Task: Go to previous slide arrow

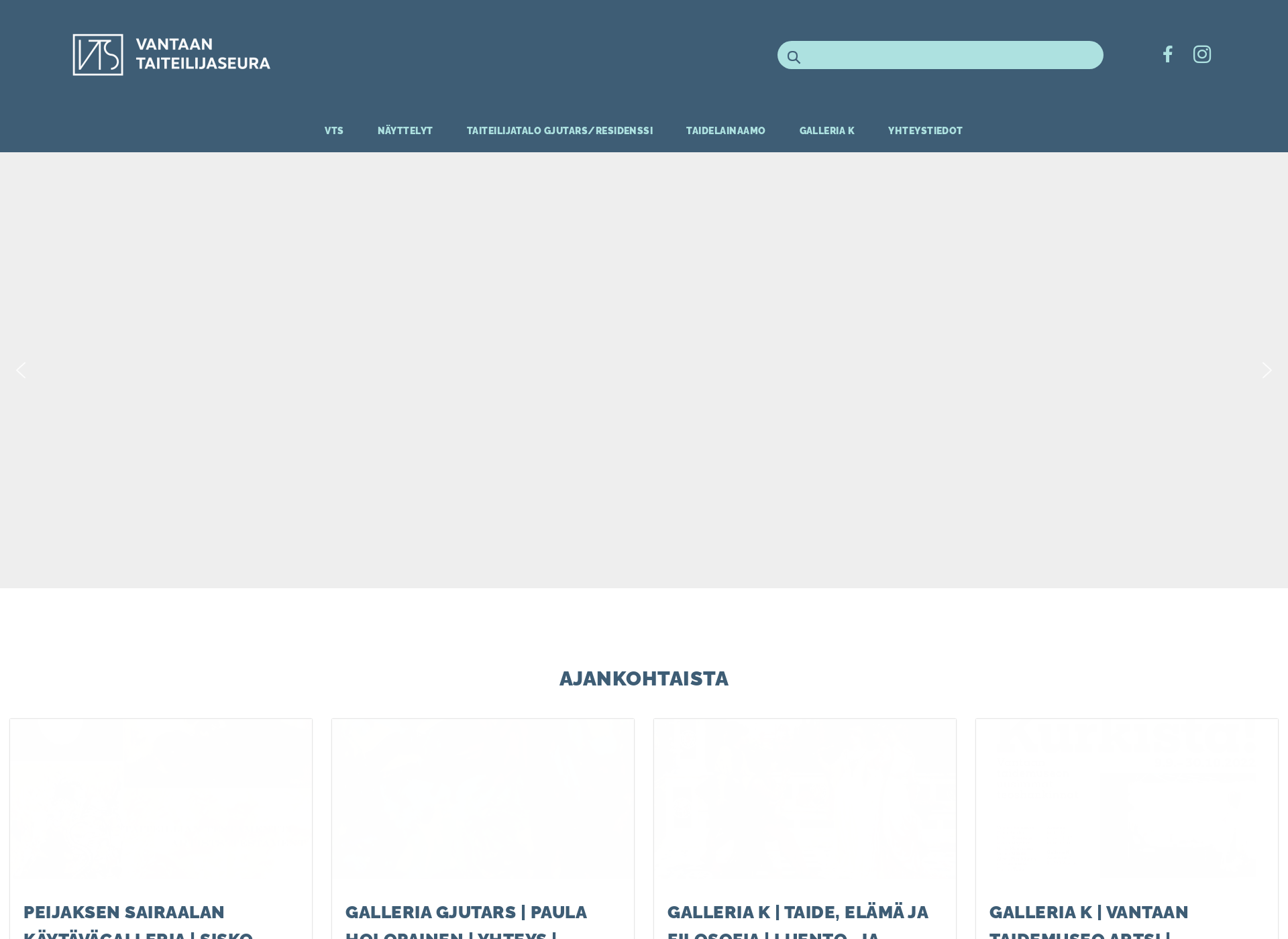Action: pyautogui.click(x=21, y=370)
